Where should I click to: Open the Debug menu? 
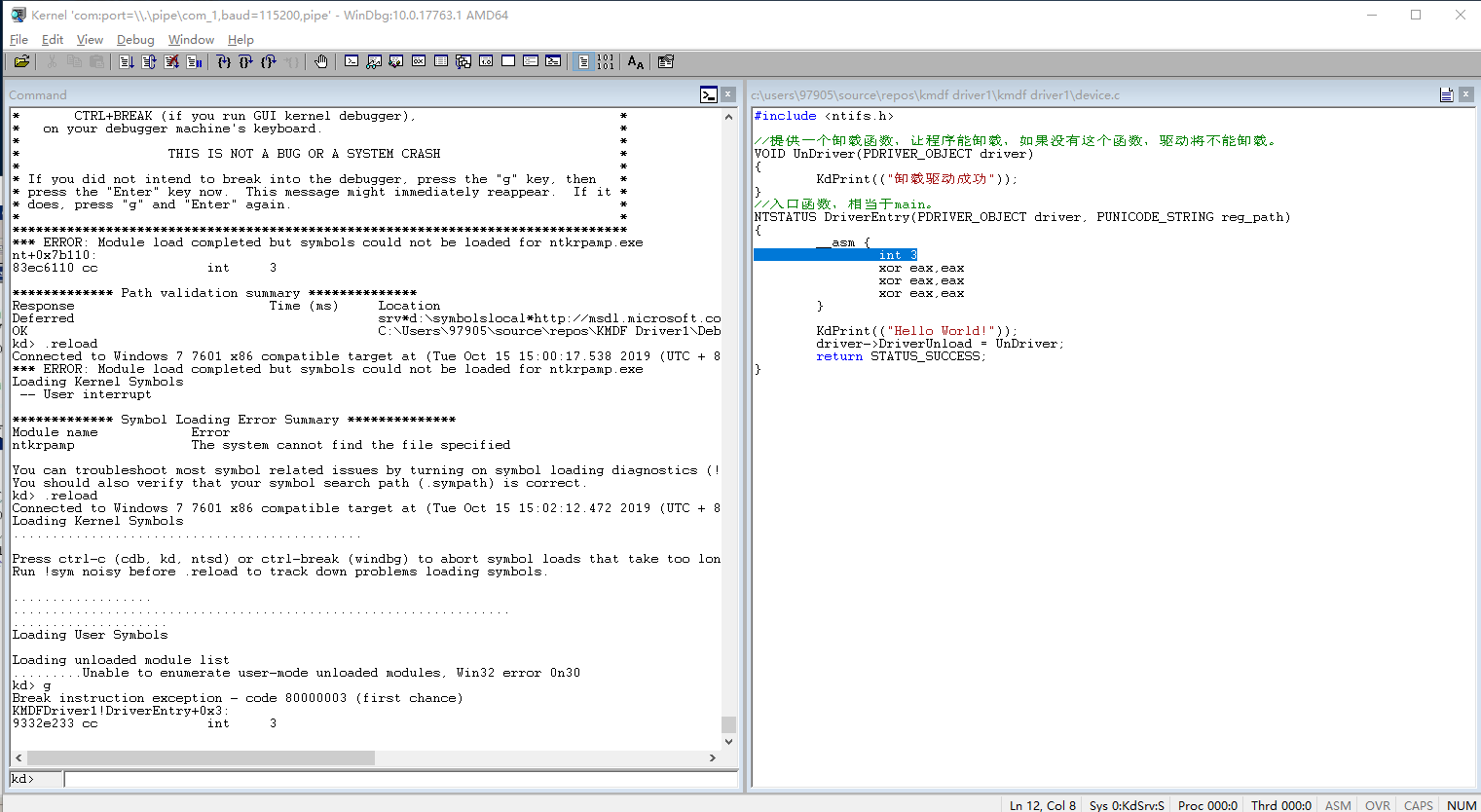tap(135, 40)
